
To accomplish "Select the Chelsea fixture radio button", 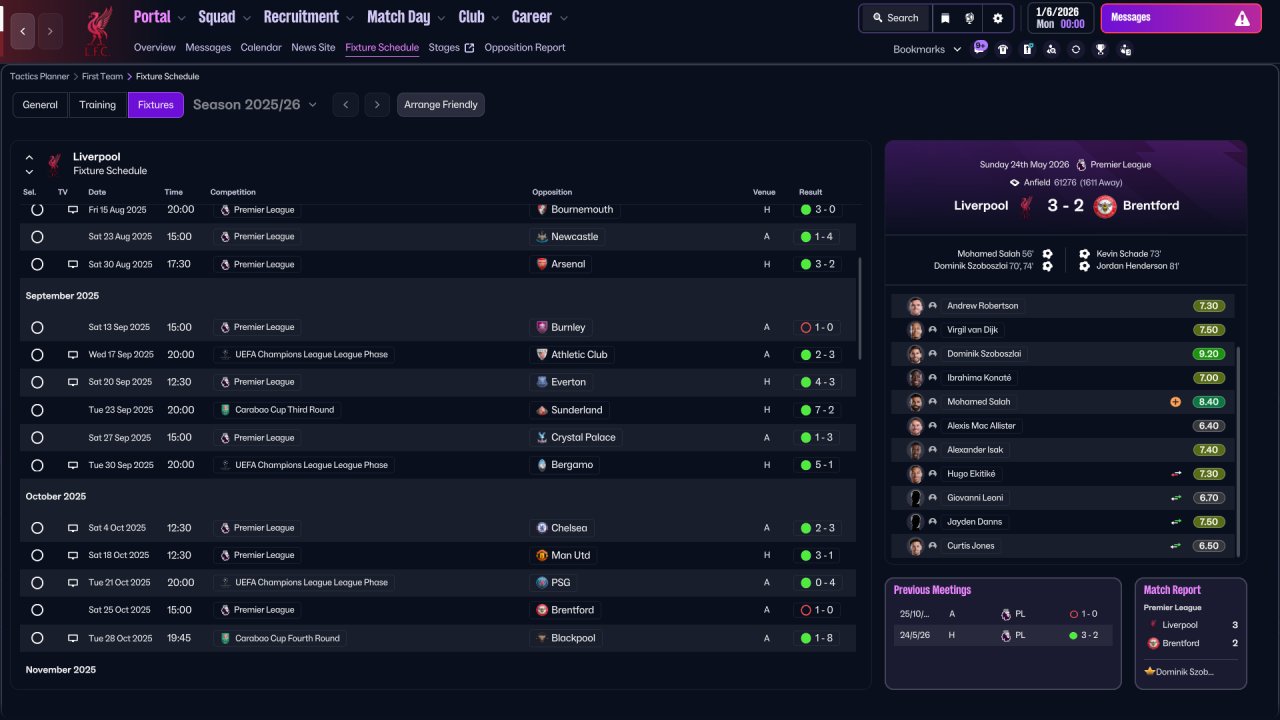I will 37,528.
